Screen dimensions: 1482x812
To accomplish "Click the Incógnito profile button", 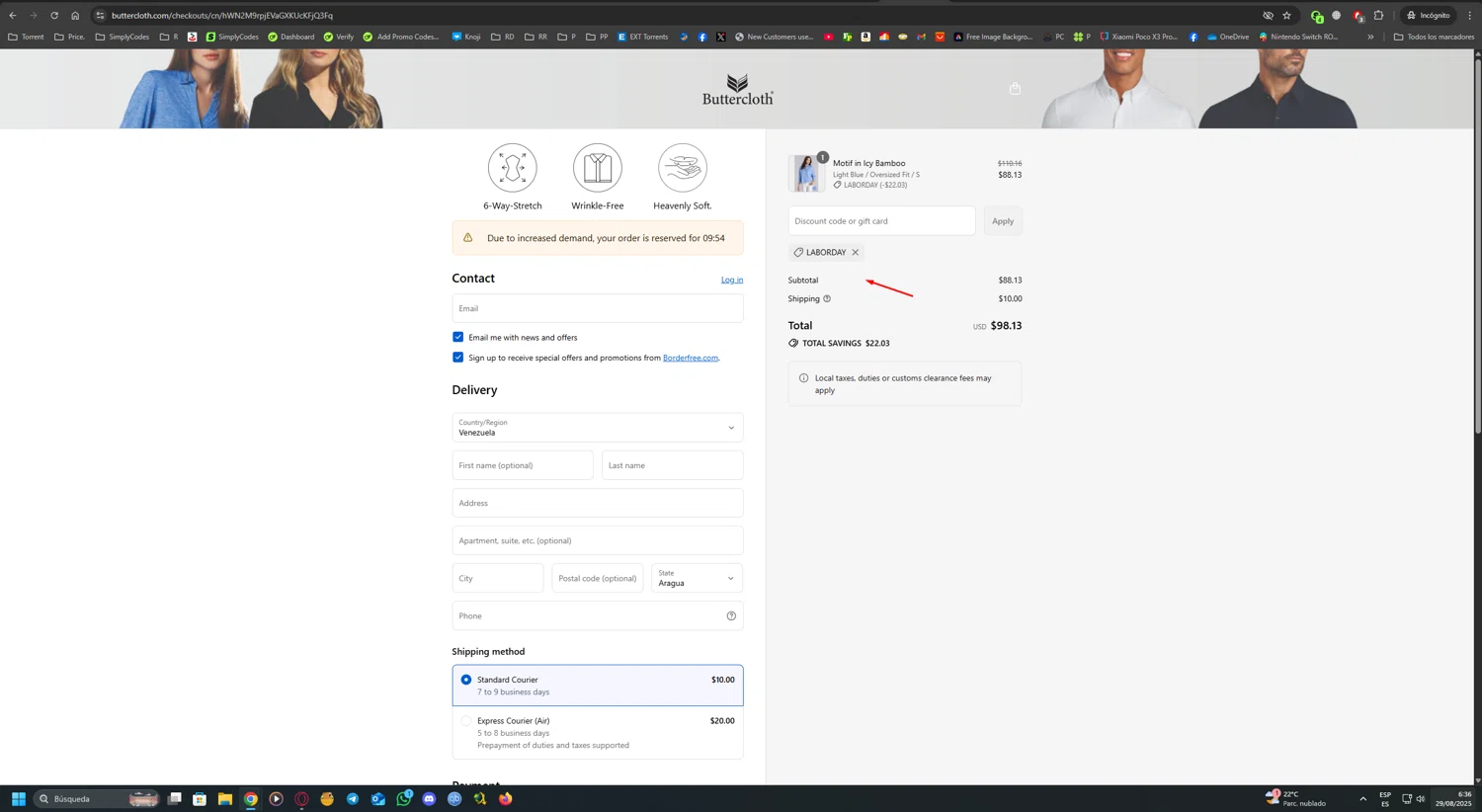I will (1428, 16).
